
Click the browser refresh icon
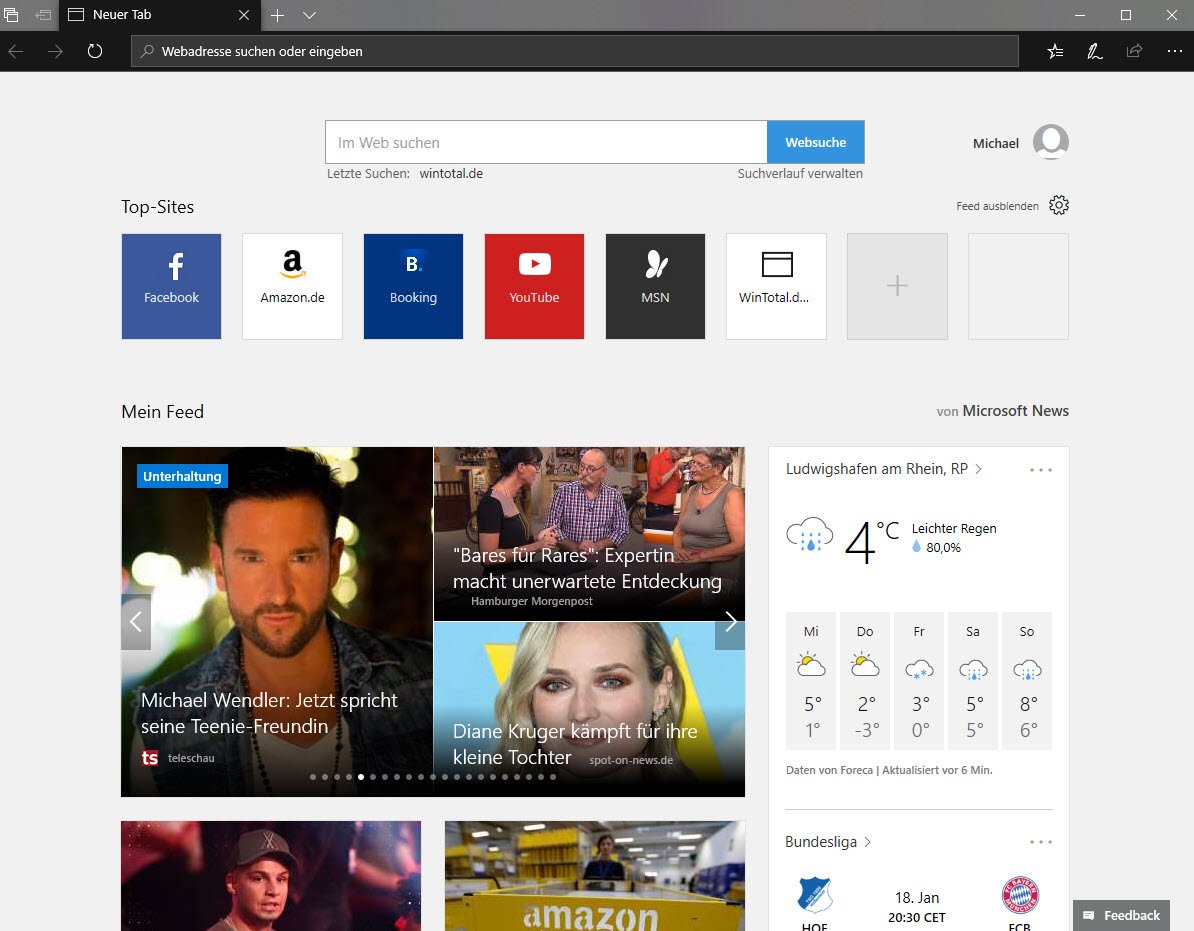pos(95,51)
